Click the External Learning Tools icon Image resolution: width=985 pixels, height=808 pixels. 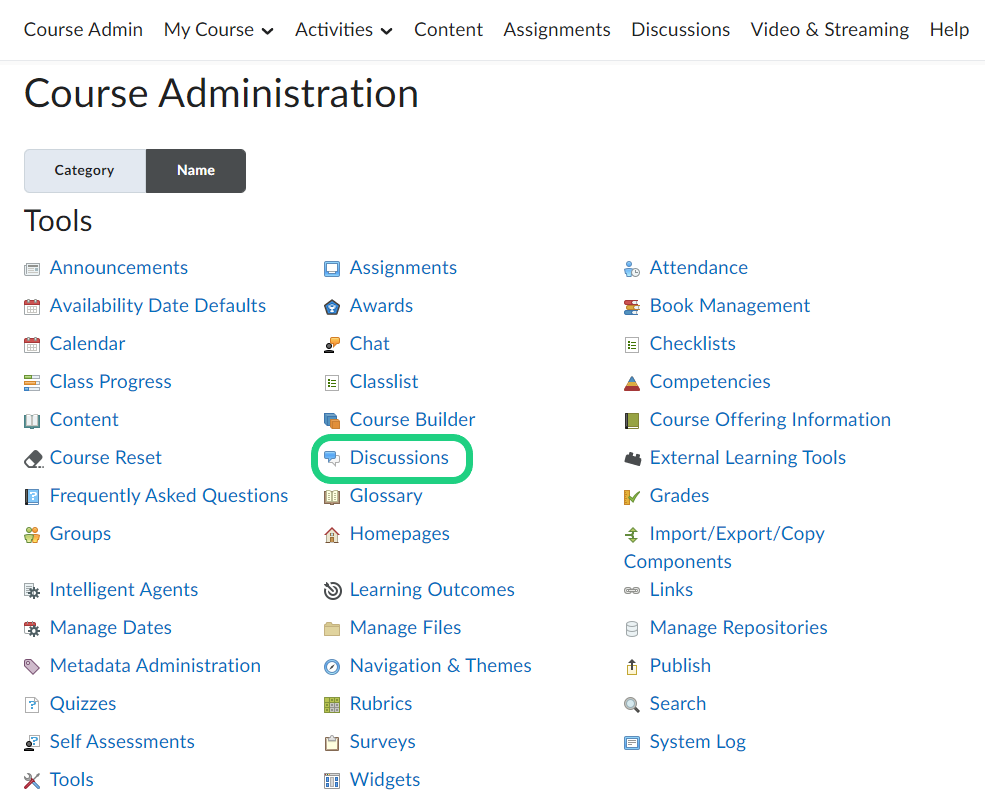tap(631, 459)
